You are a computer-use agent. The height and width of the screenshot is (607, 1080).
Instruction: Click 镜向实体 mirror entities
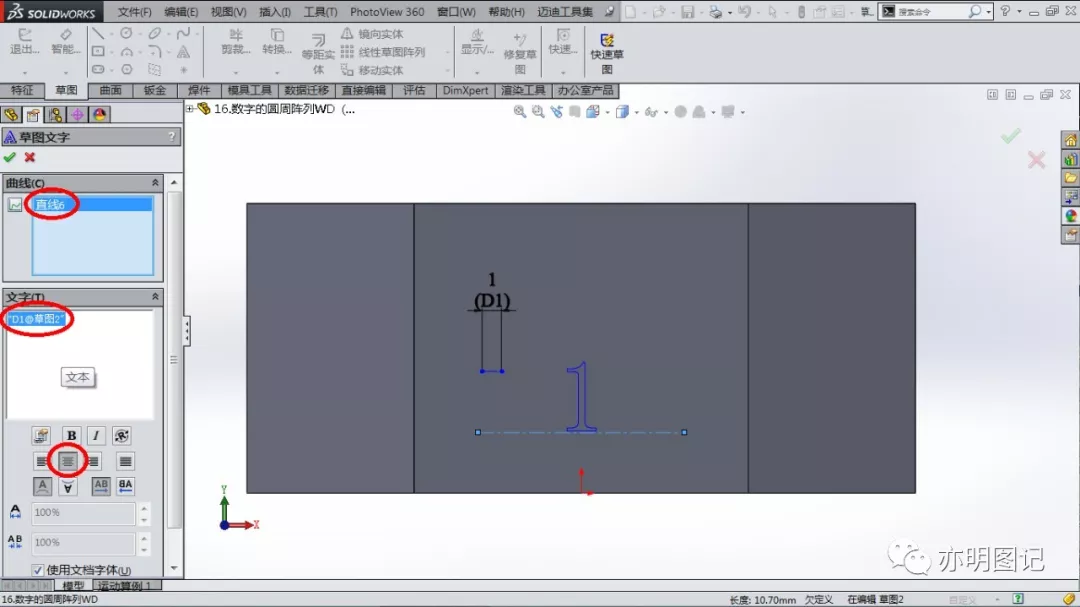point(373,34)
